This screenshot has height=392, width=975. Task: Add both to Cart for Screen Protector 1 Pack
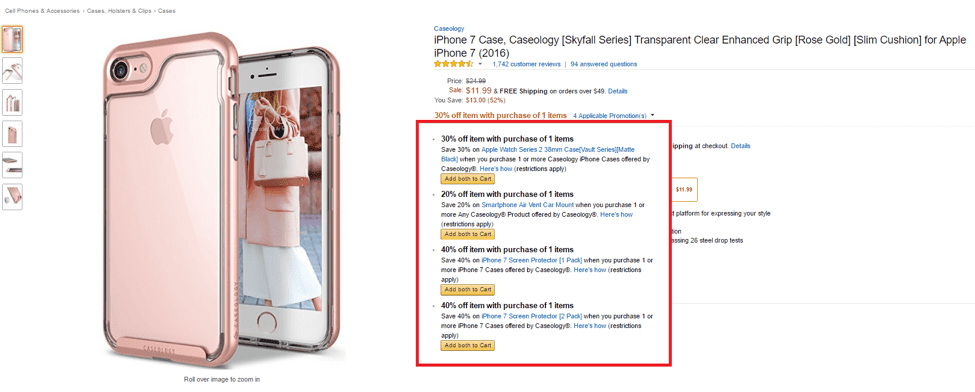(468, 289)
